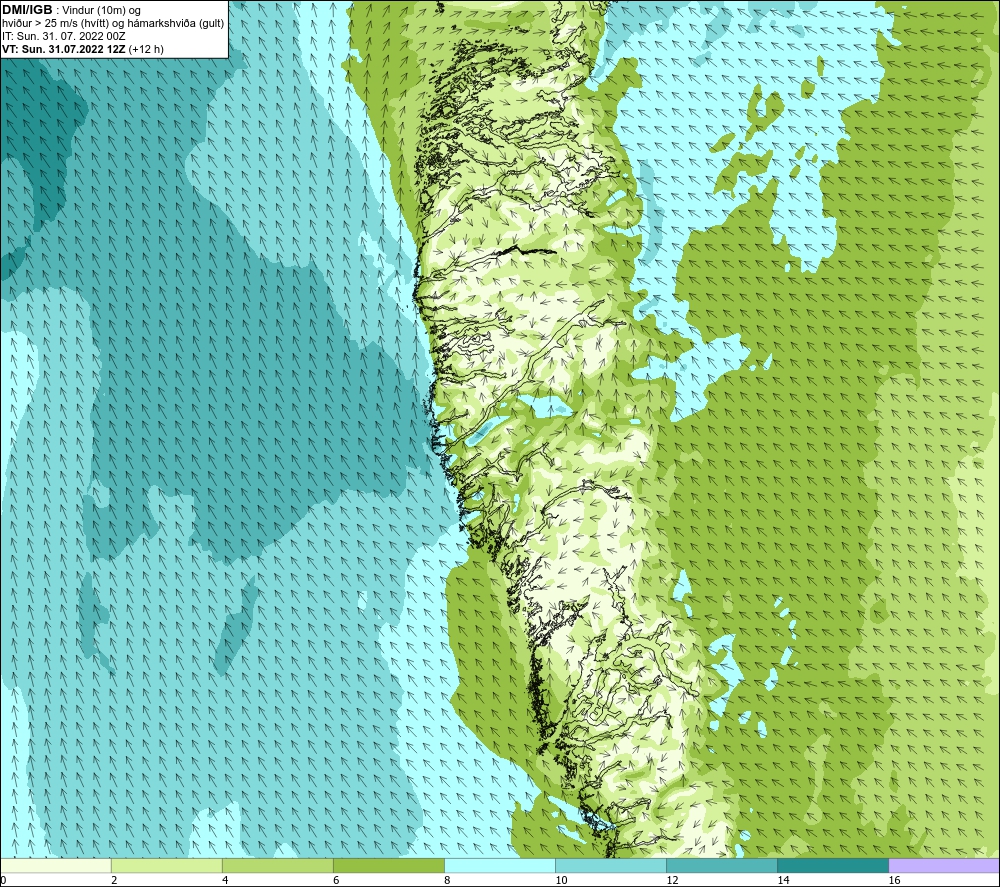Click the 8–10 m/s pale cyan legend swatch
Screen dimensions: 1000x887
click(x=500, y=865)
